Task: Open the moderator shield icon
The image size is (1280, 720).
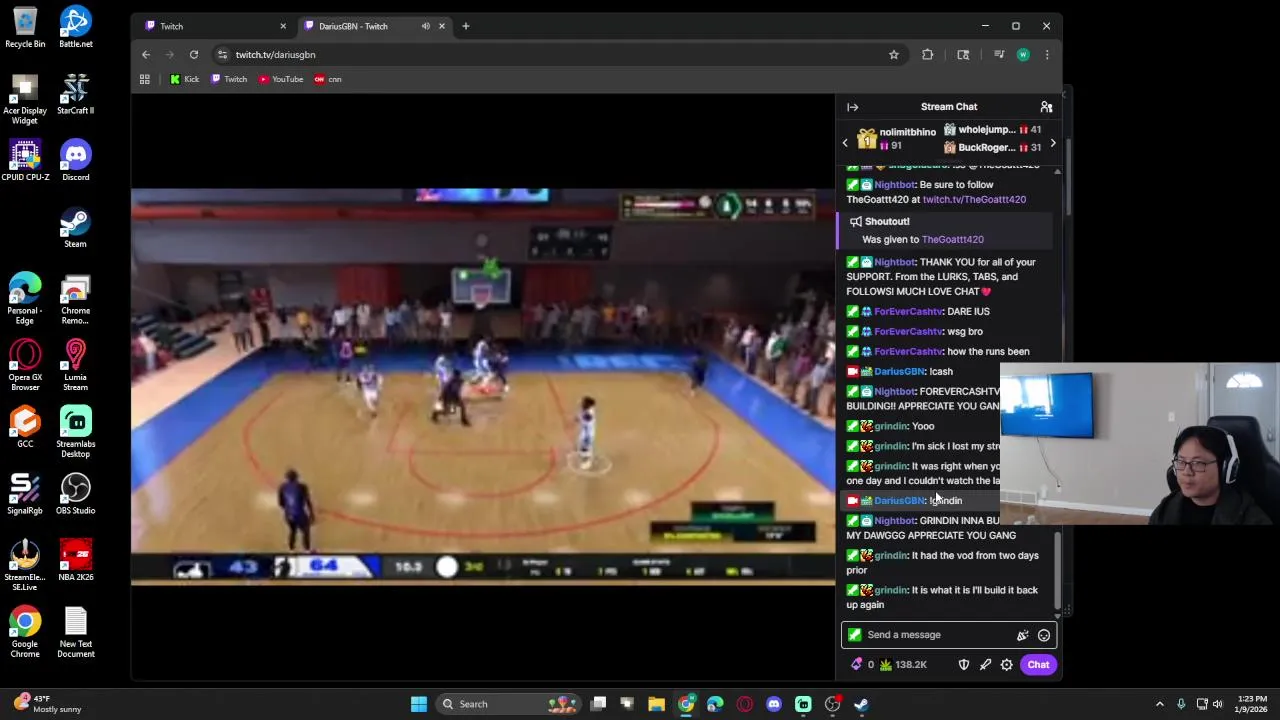Action: pos(964,665)
